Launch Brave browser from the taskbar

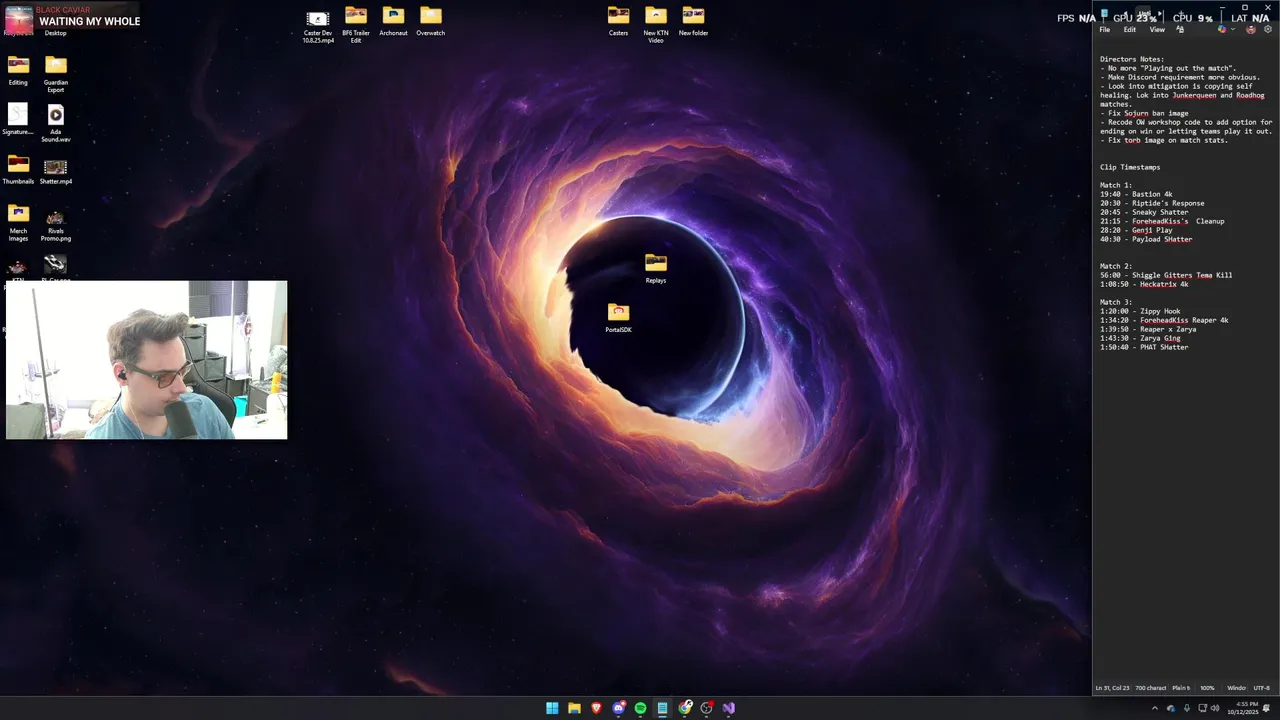coord(596,708)
